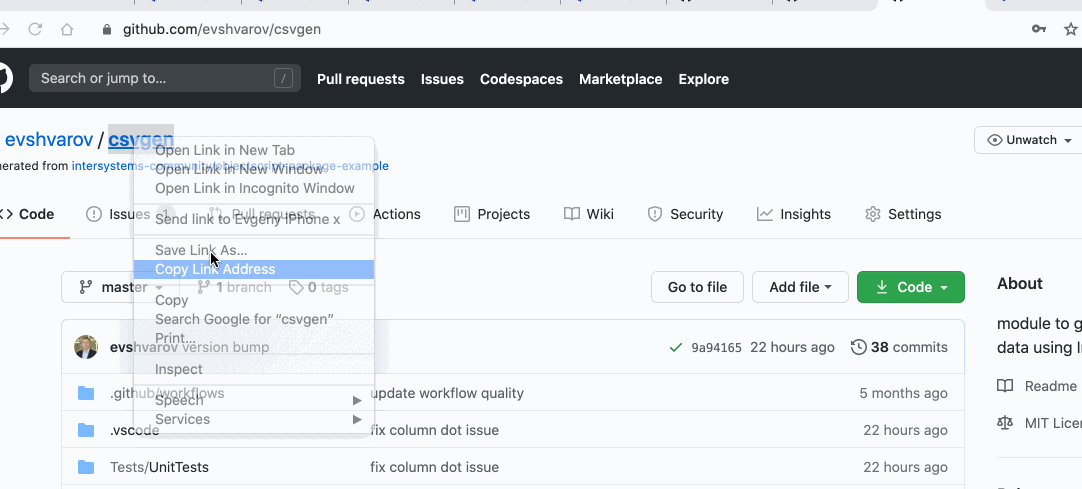Click Pull requests in GitHub header
The height and width of the screenshot is (489, 1082).
click(x=361, y=79)
